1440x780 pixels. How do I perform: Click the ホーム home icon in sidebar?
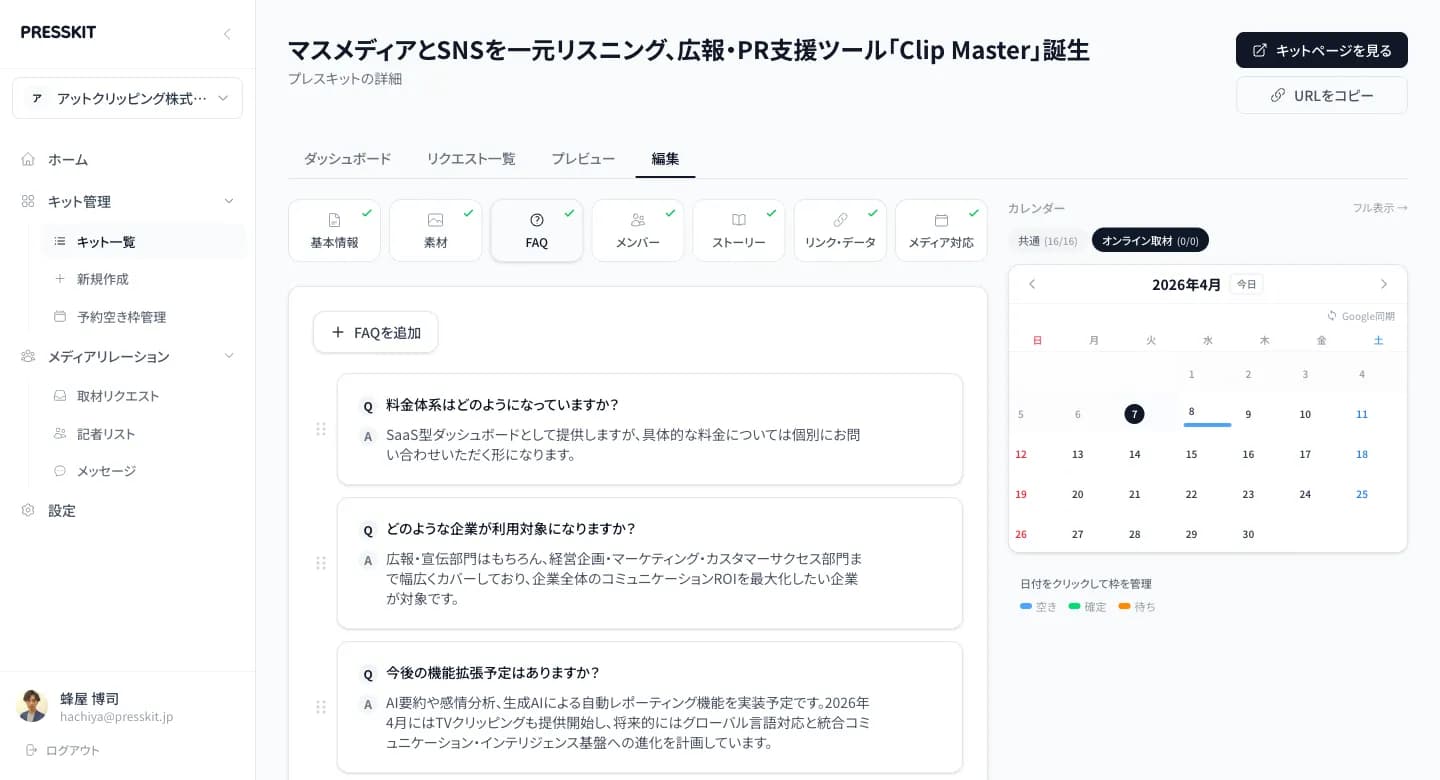click(x=28, y=159)
